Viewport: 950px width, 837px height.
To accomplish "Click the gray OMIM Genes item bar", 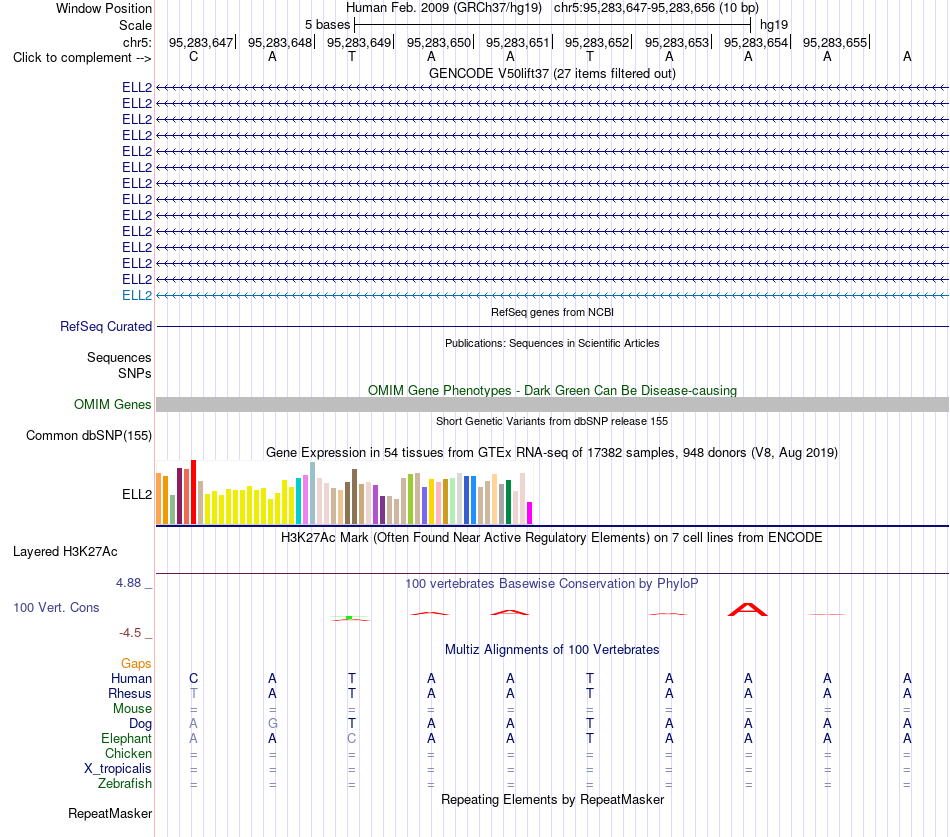I will point(552,404).
